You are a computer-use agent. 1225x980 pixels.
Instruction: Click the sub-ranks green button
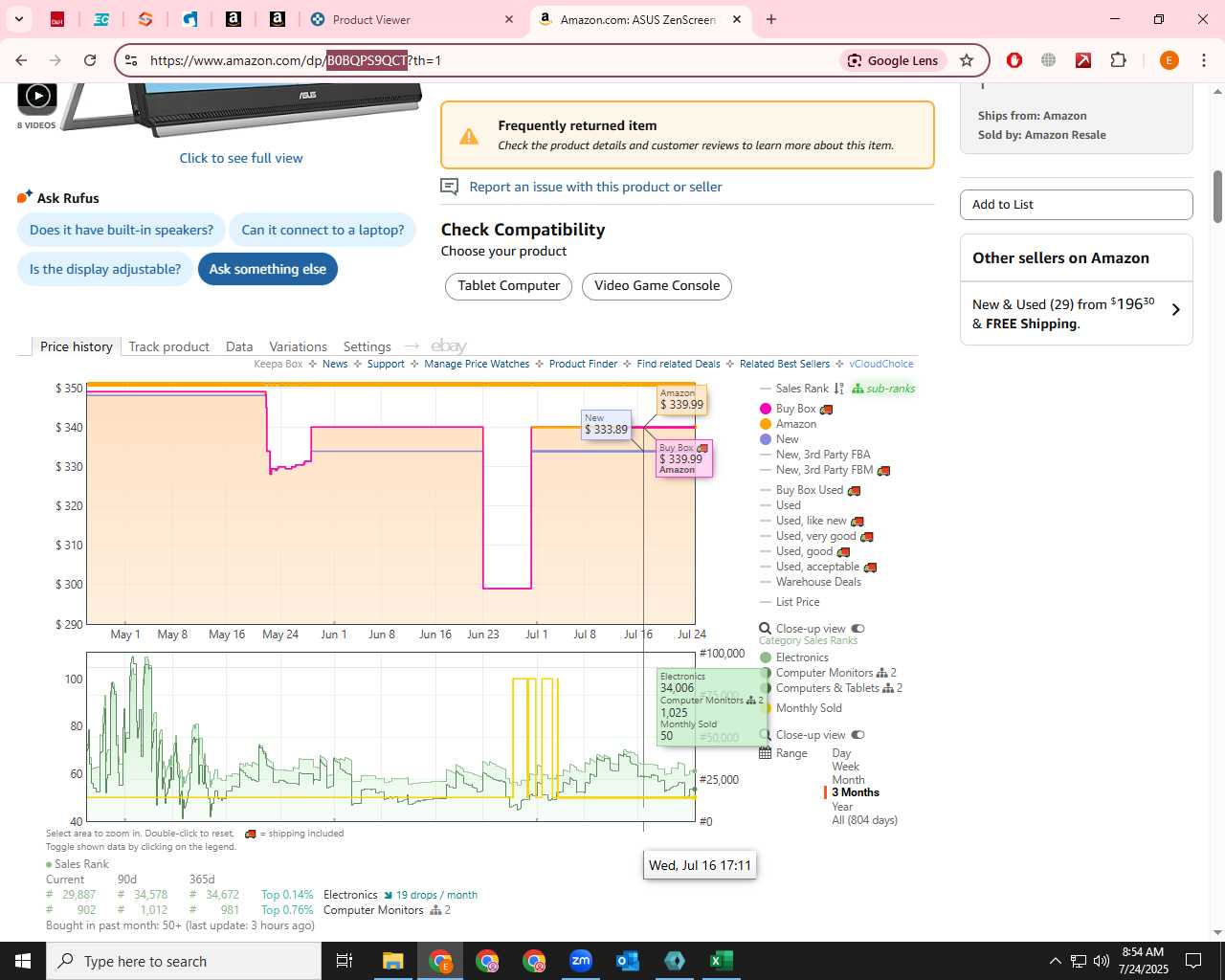tap(883, 389)
